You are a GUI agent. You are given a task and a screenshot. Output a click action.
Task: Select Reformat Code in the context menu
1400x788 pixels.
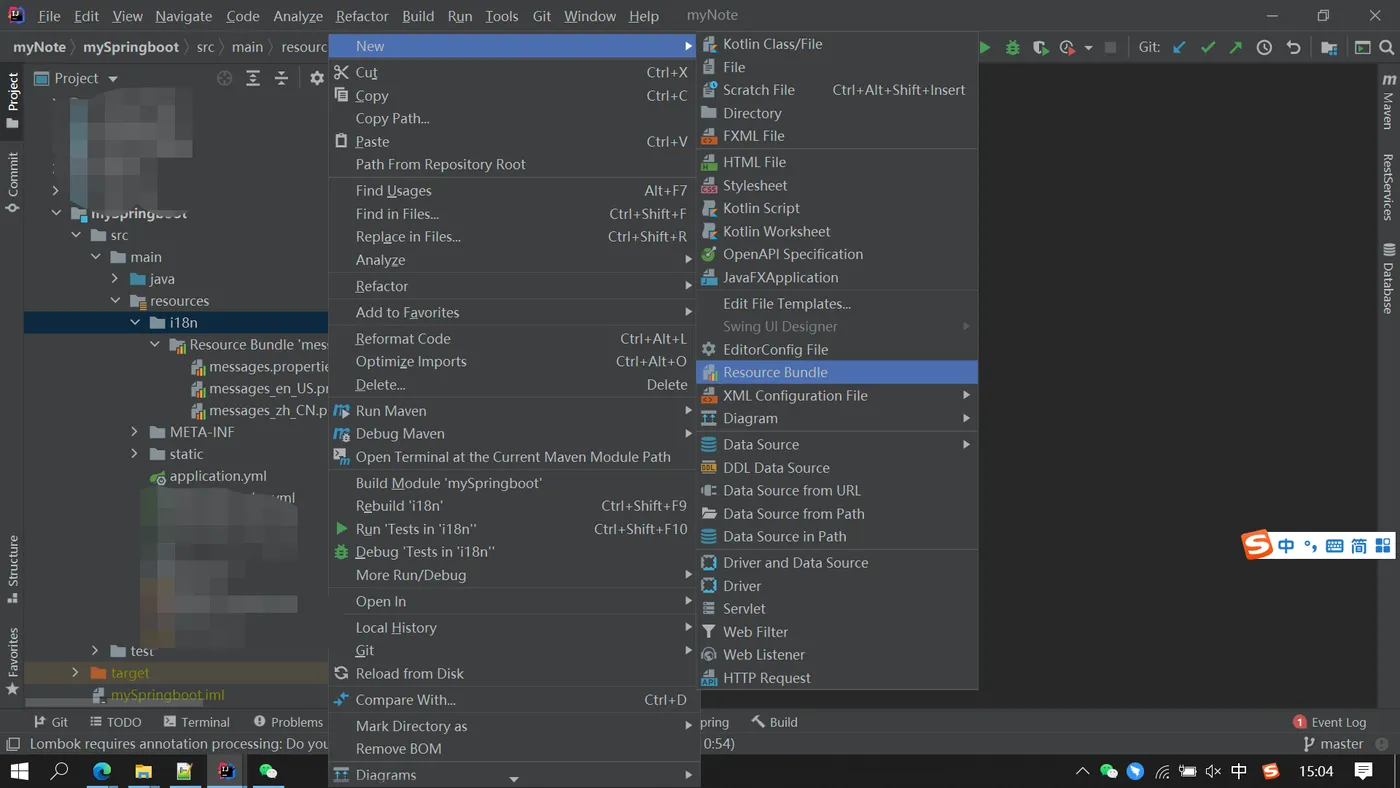pyautogui.click(x=513, y=338)
